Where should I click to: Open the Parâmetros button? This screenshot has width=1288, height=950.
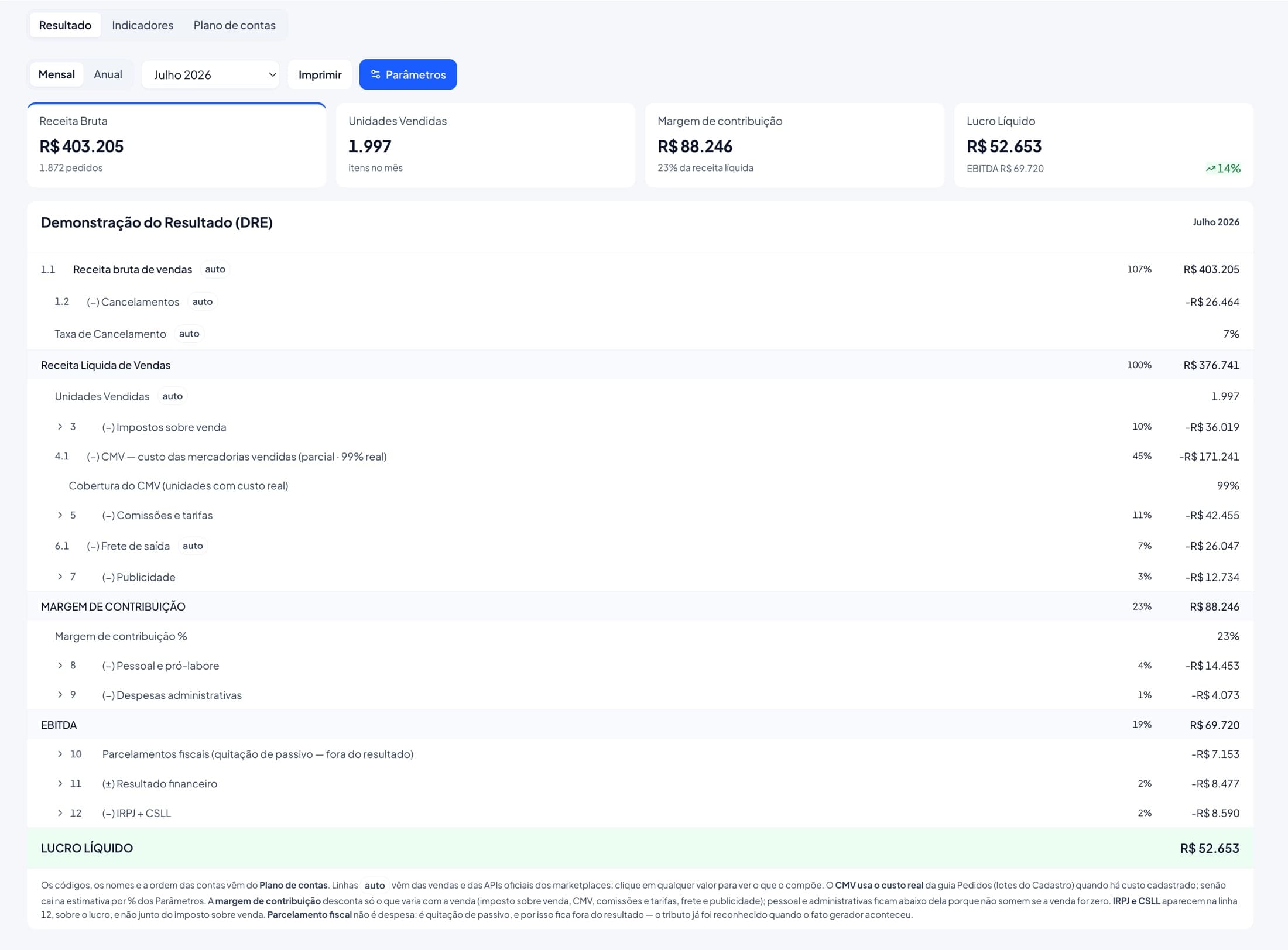408,74
